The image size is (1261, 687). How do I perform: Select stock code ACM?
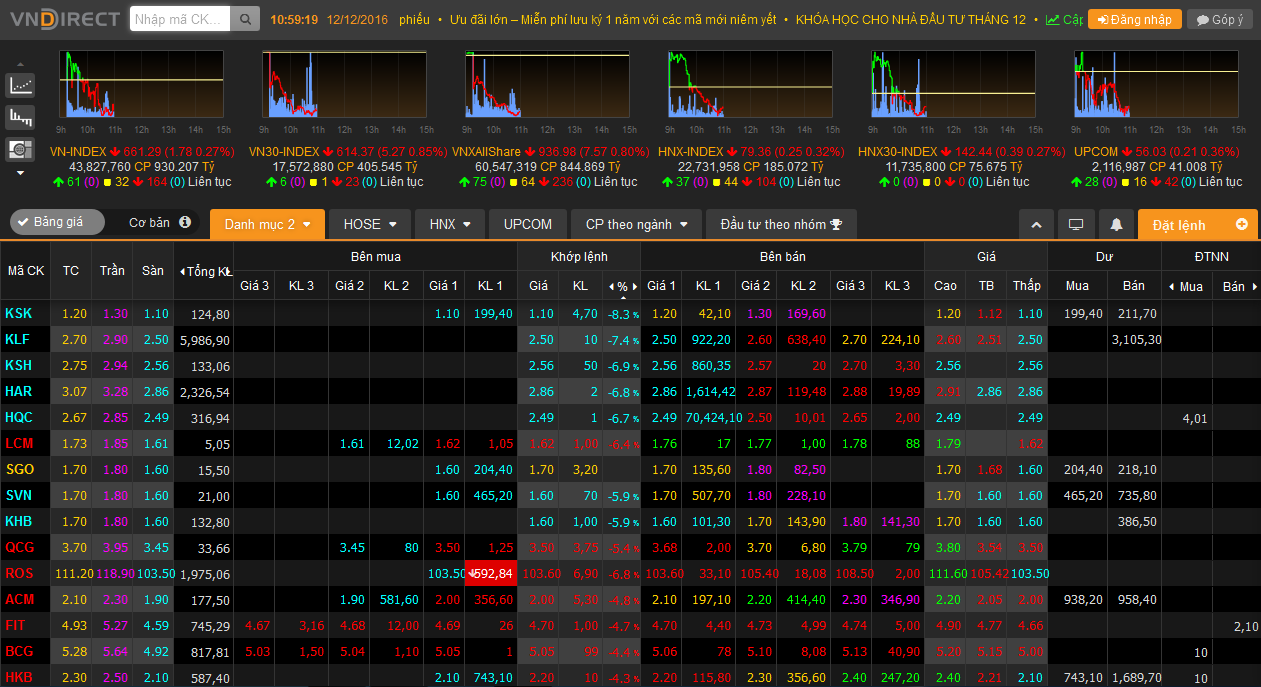pyautogui.click(x=19, y=599)
